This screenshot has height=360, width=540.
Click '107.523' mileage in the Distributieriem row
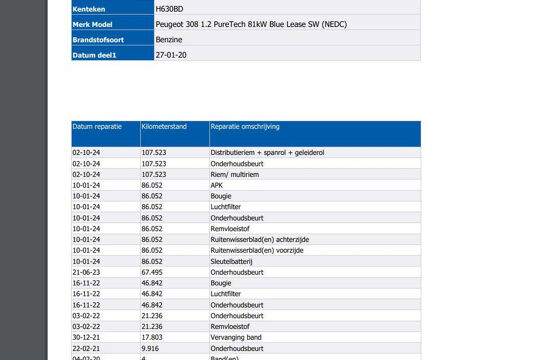point(154,153)
